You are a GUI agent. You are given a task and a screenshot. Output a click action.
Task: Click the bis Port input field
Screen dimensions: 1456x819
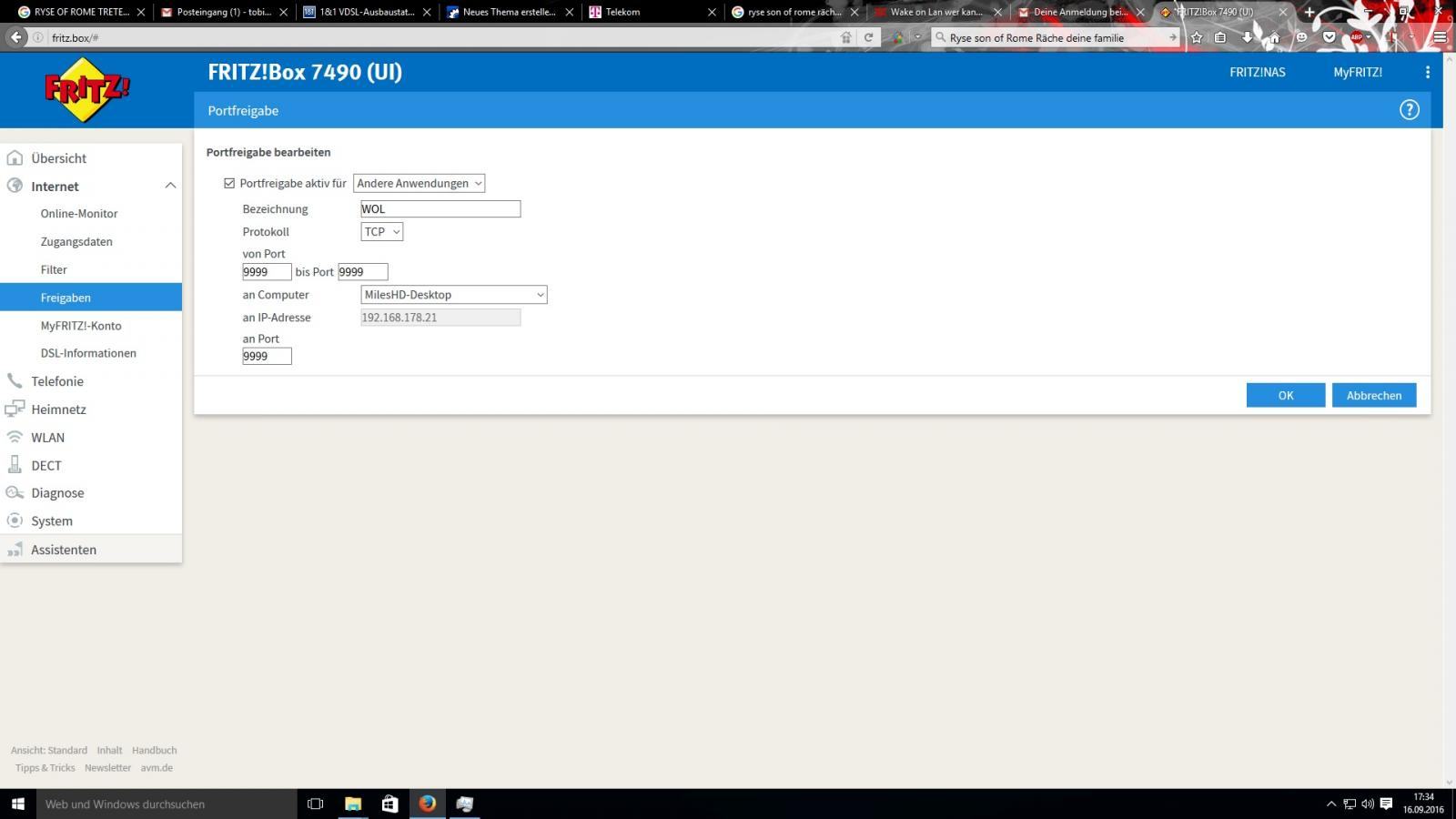[x=363, y=271]
